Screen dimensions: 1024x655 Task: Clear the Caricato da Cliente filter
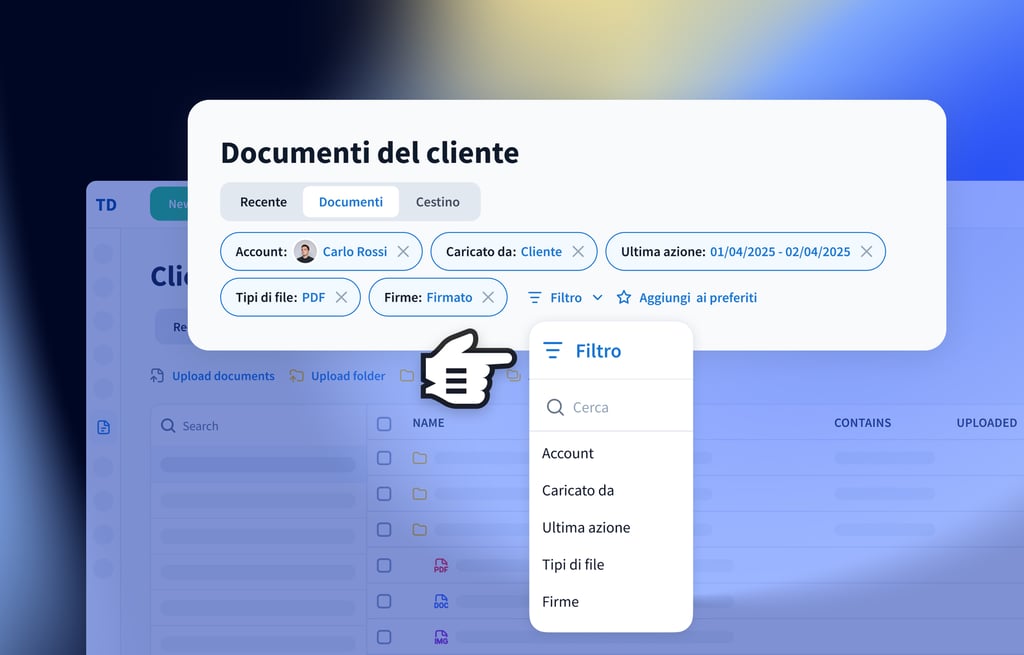click(x=578, y=252)
